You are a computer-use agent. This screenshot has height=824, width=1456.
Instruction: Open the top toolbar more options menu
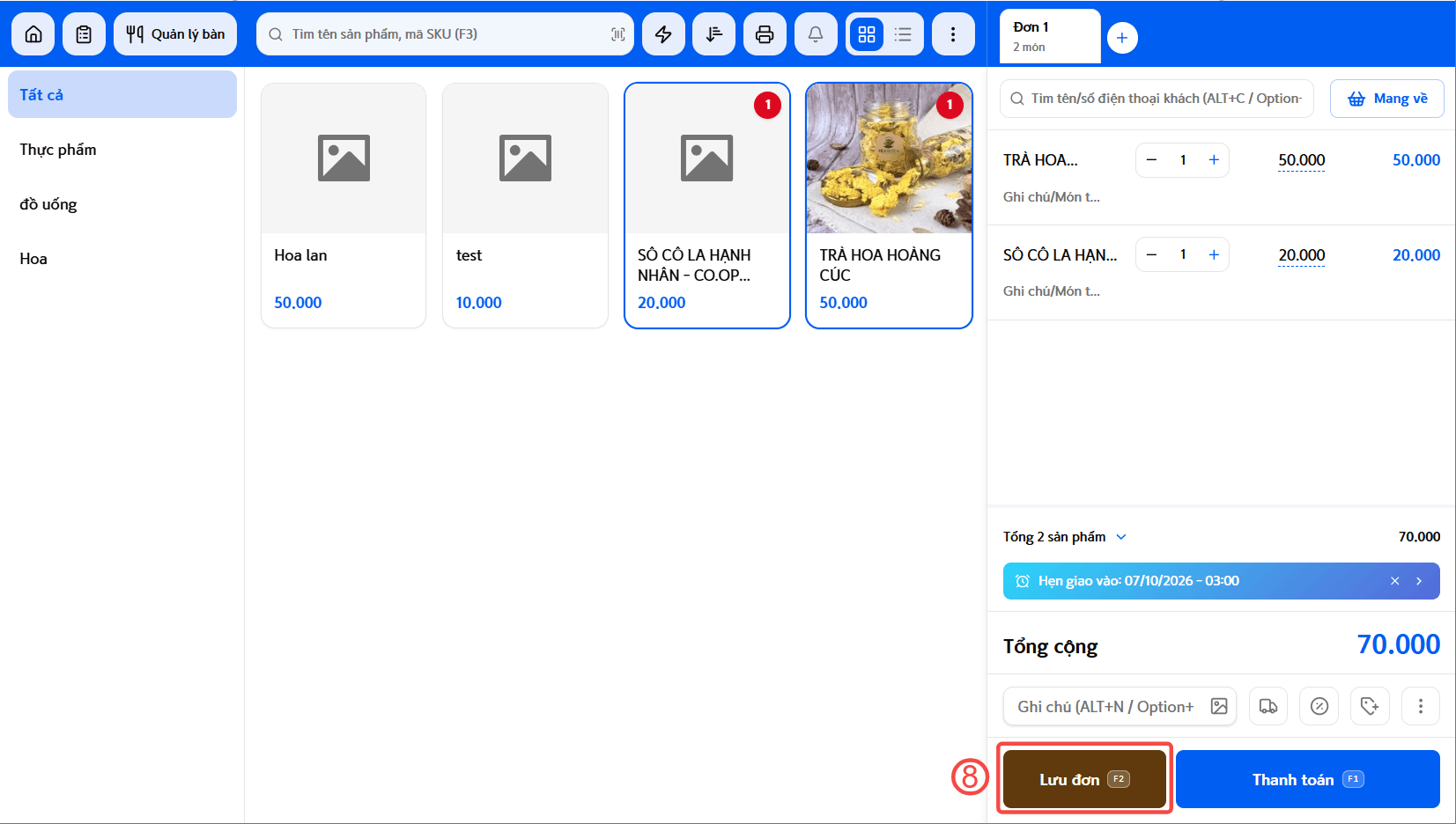[953, 34]
